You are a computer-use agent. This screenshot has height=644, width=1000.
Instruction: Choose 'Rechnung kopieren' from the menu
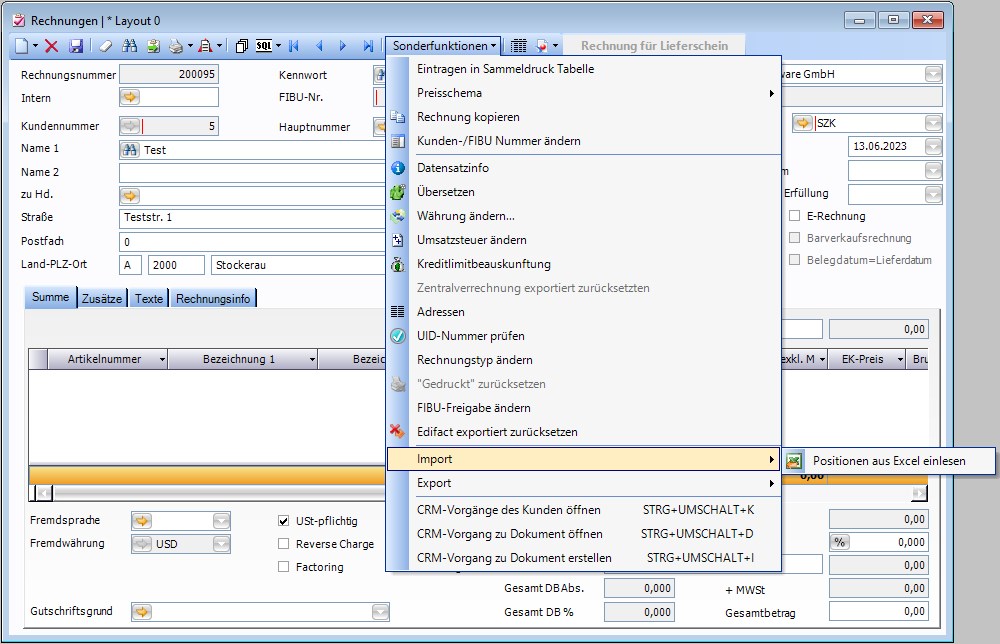468,117
